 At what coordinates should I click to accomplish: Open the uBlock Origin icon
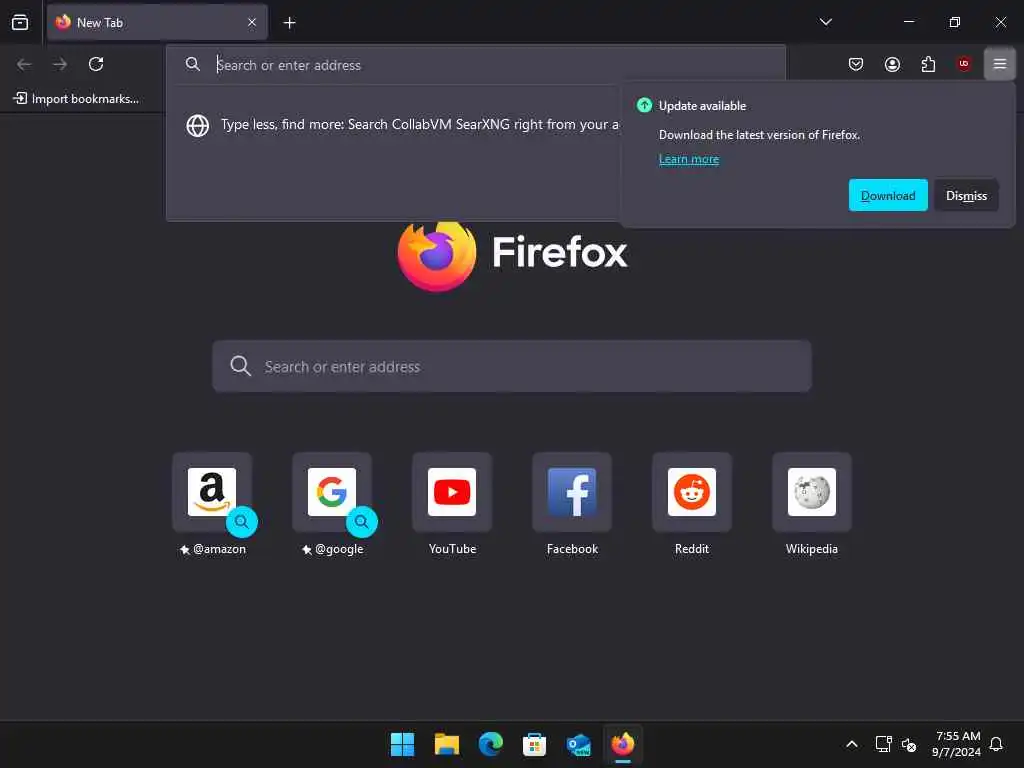963,64
